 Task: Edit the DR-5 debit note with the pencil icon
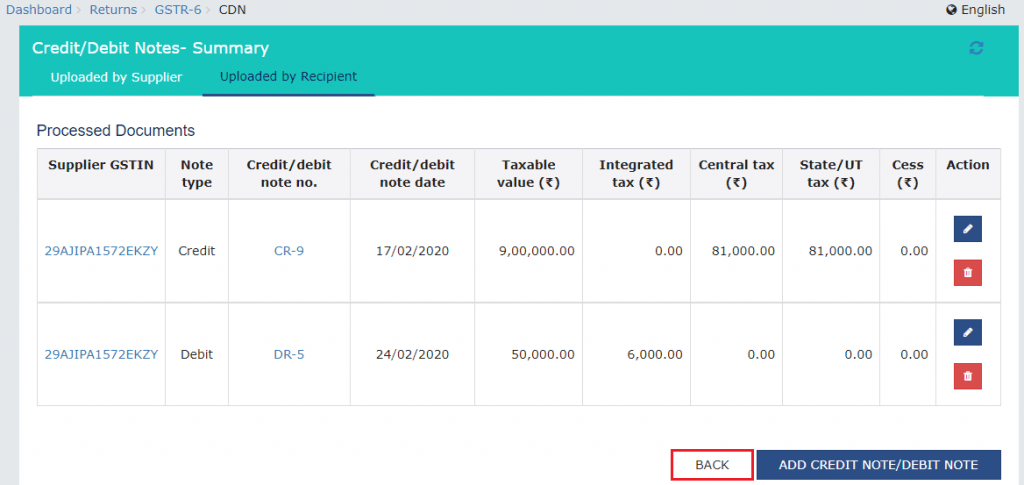tap(968, 332)
